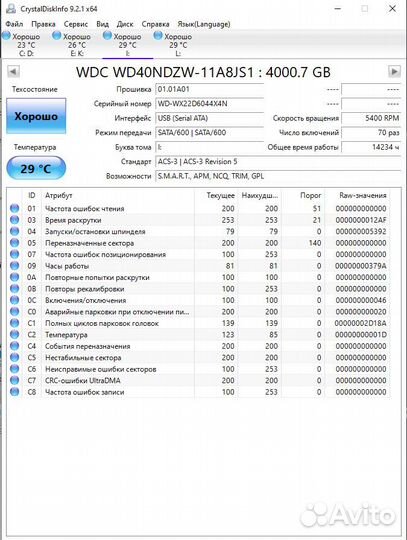407x540 pixels.
Task: Click the power-on hours value 14234 ч
Action: (x=371, y=147)
